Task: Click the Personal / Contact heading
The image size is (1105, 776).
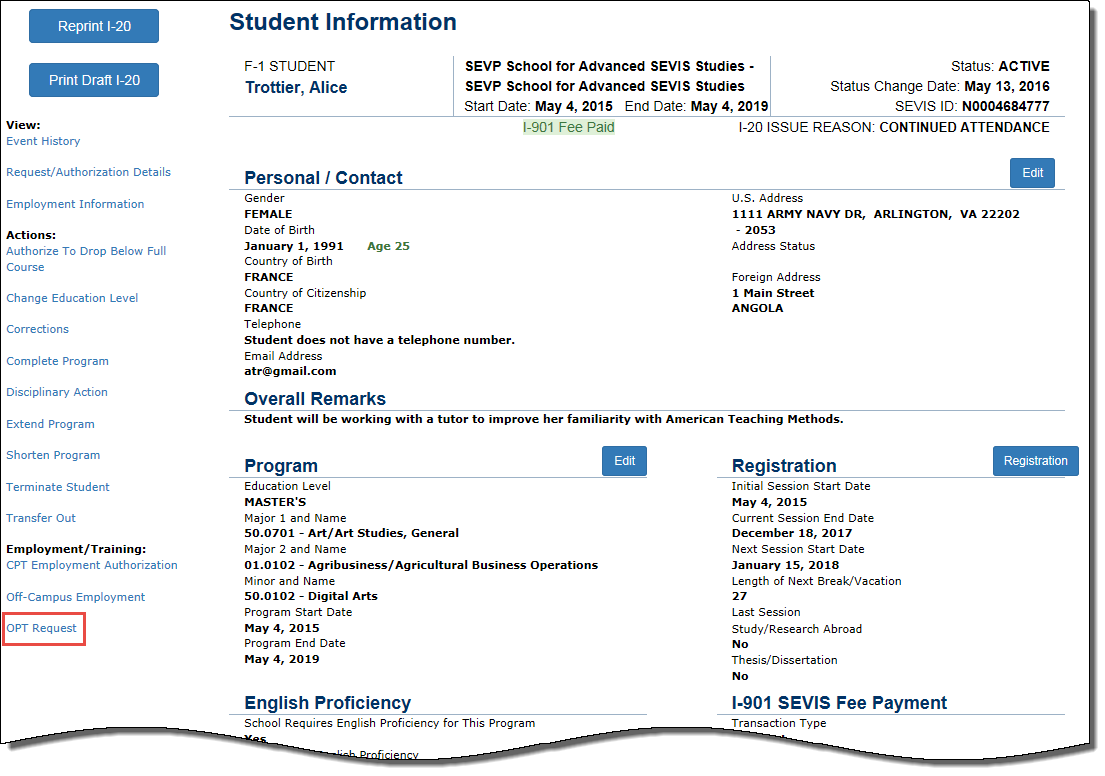Action: [x=323, y=178]
